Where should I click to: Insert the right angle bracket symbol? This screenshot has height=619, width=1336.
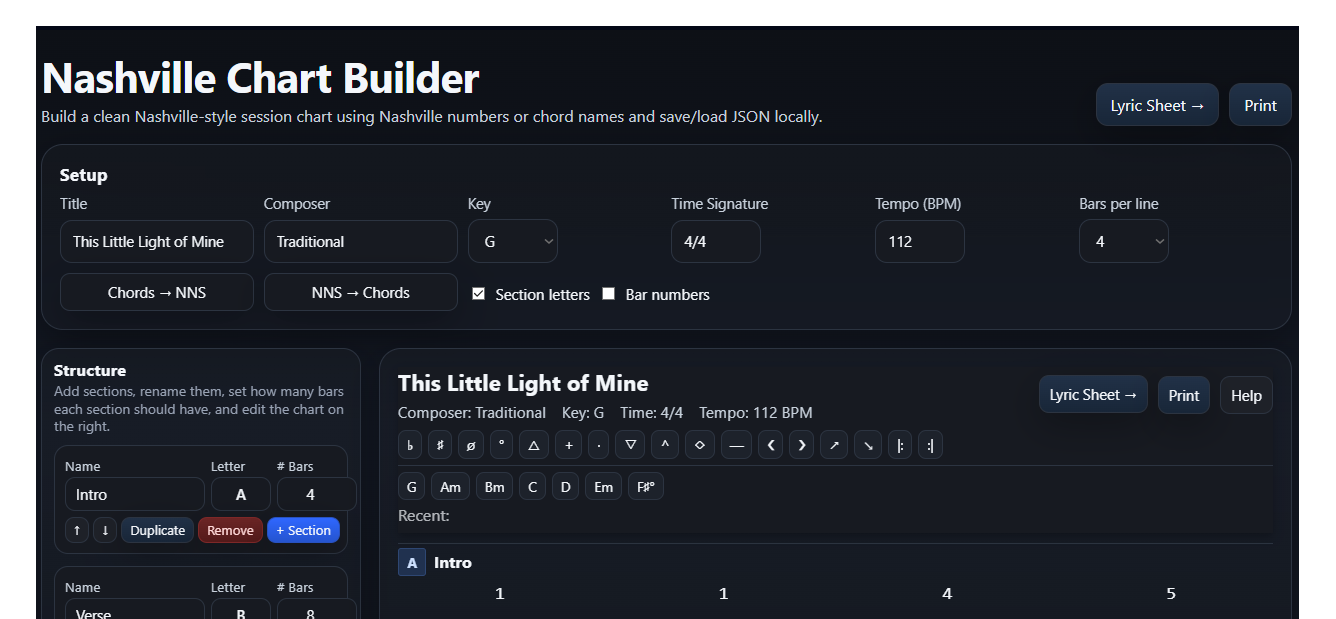[801, 445]
